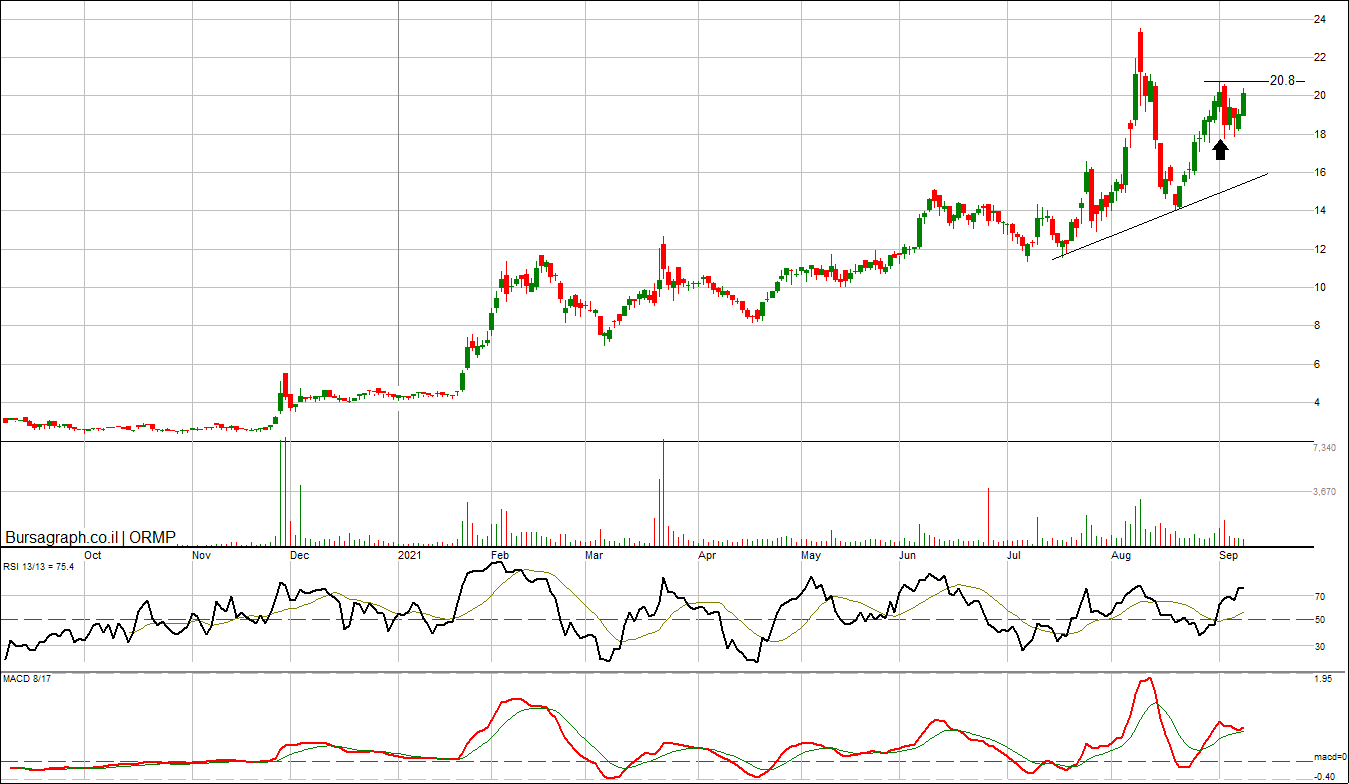This screenshot has height=784, width=1349.
Task: Click the 12 price axis label
Action: coord(1319,250)
